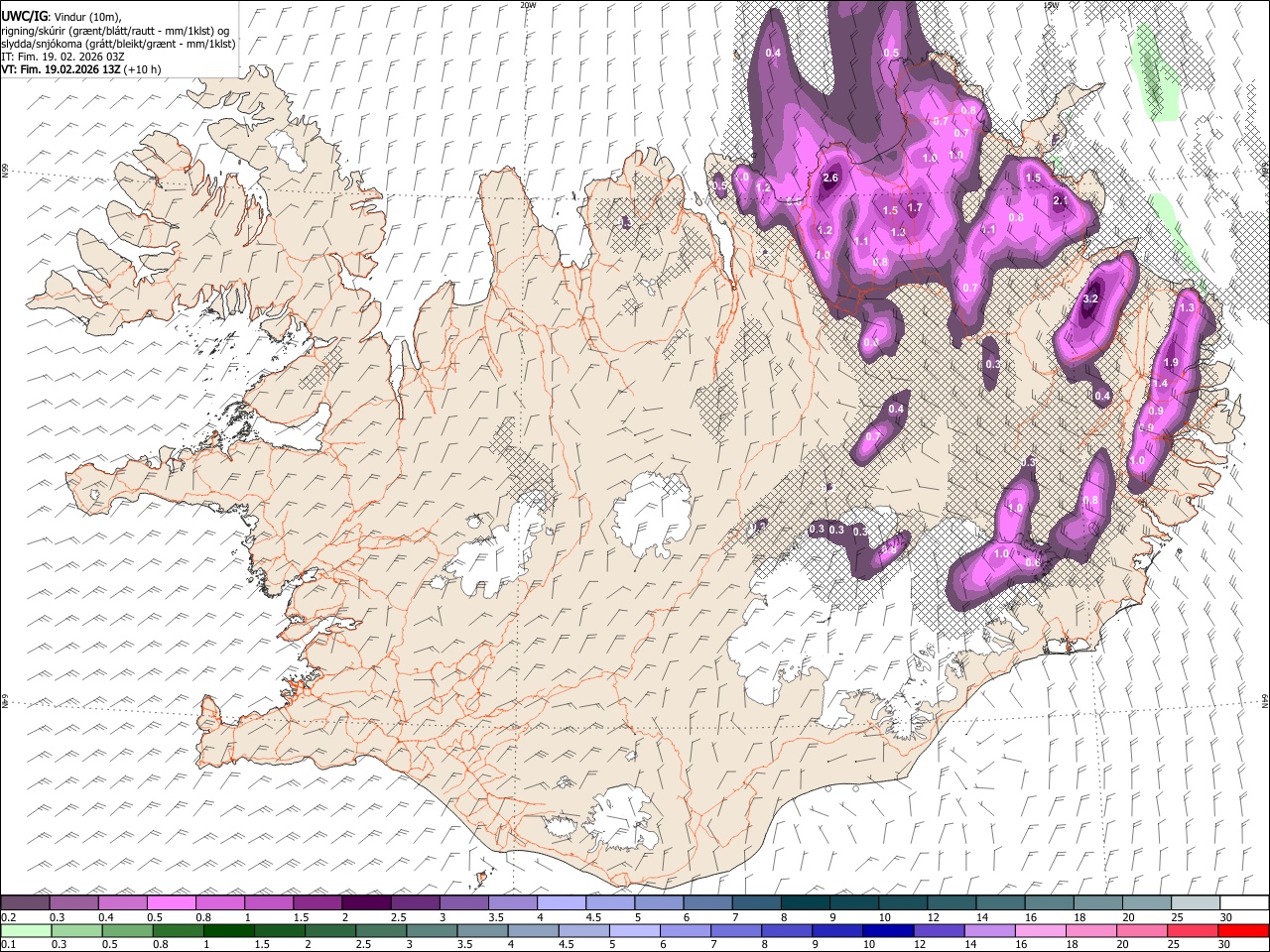Click the 0.8 label in bottom legend row
Viewport: 1270px width, 952px height.
pyautogui.click(x=161, y=944)
